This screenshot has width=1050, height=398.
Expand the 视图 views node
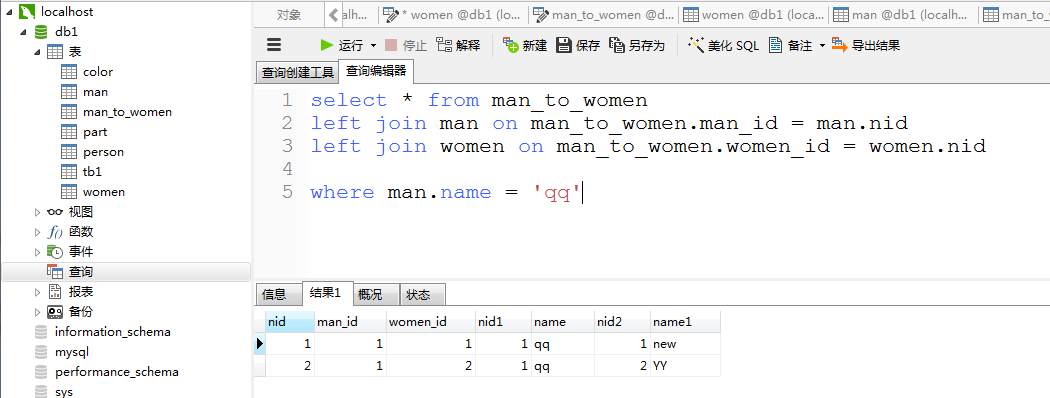point(38,212)
